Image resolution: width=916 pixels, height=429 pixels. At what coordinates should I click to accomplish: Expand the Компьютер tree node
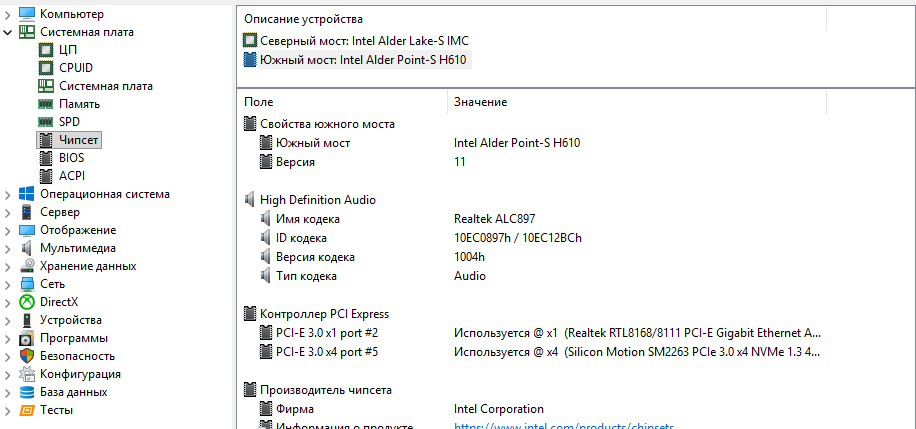[8, 13]
